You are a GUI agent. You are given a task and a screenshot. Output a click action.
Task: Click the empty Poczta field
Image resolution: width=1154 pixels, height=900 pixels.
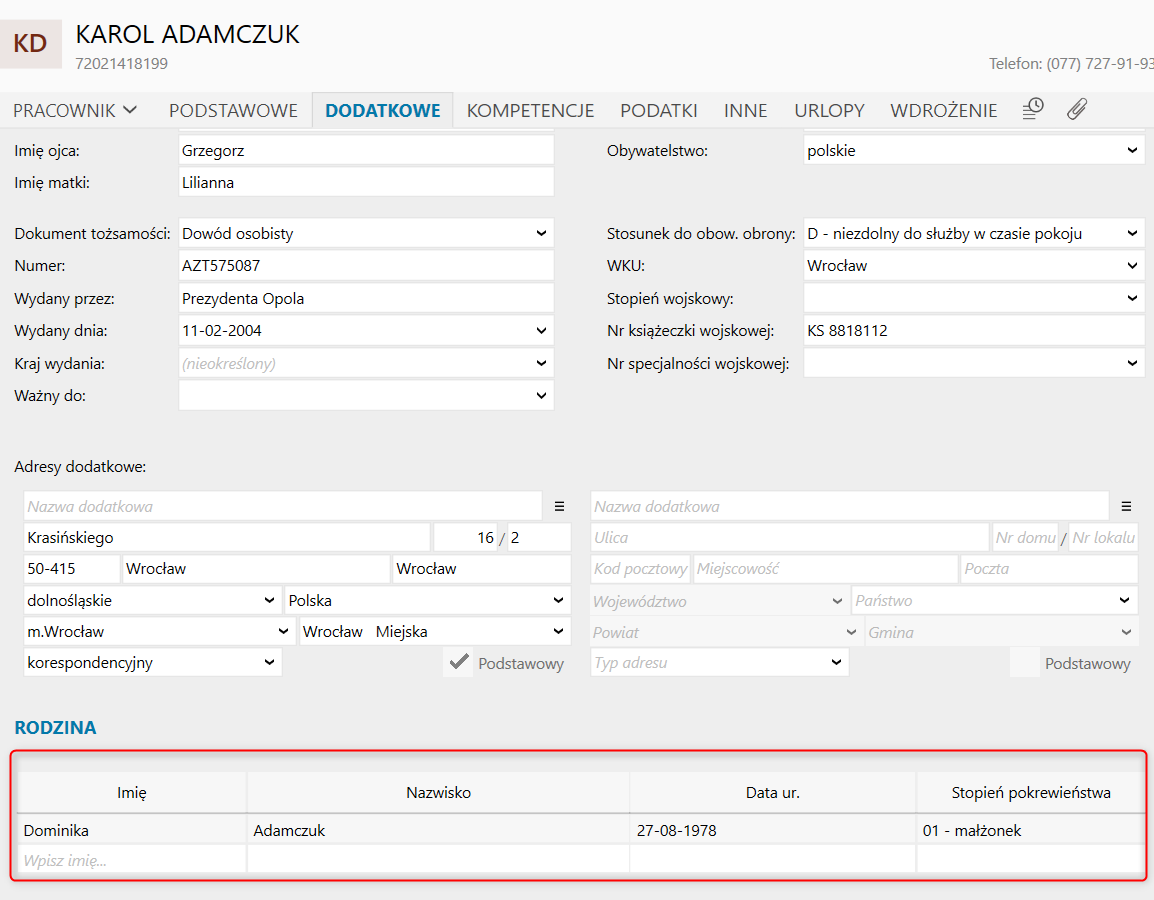pos(1049,568)
